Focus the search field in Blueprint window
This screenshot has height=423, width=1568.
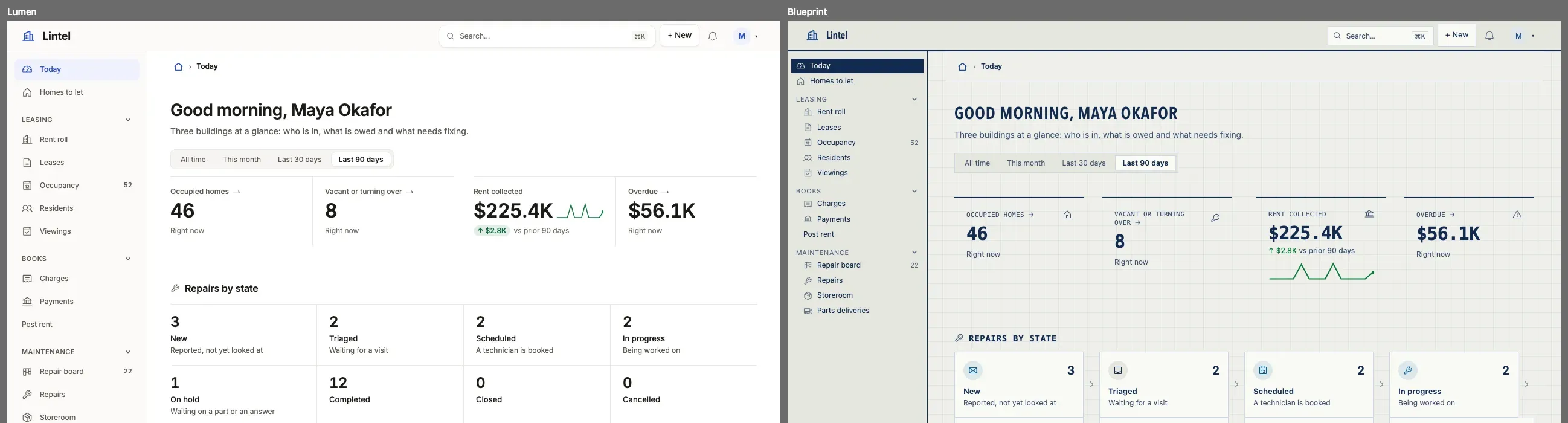click(x=1380, y=36)
